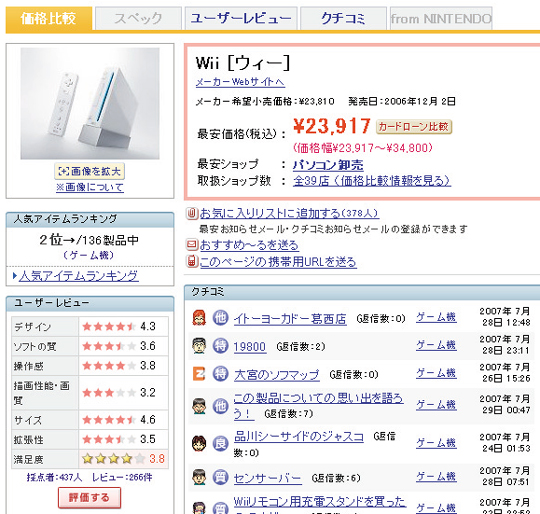540x514 pixels.
Task: Open the ※画像について link
Action: 90,187
